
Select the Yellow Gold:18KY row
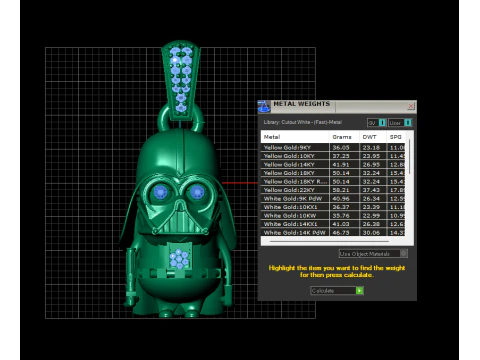(333, 173)
